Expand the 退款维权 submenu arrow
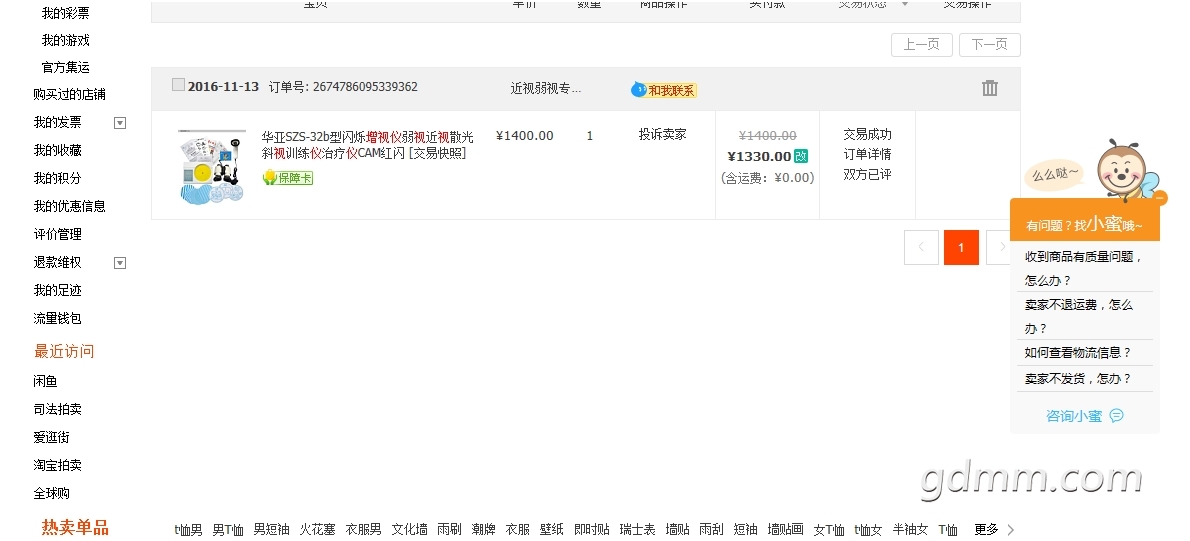Viewport: 1190px width, 541px height. pyautogui.click(x=120, y=263)
